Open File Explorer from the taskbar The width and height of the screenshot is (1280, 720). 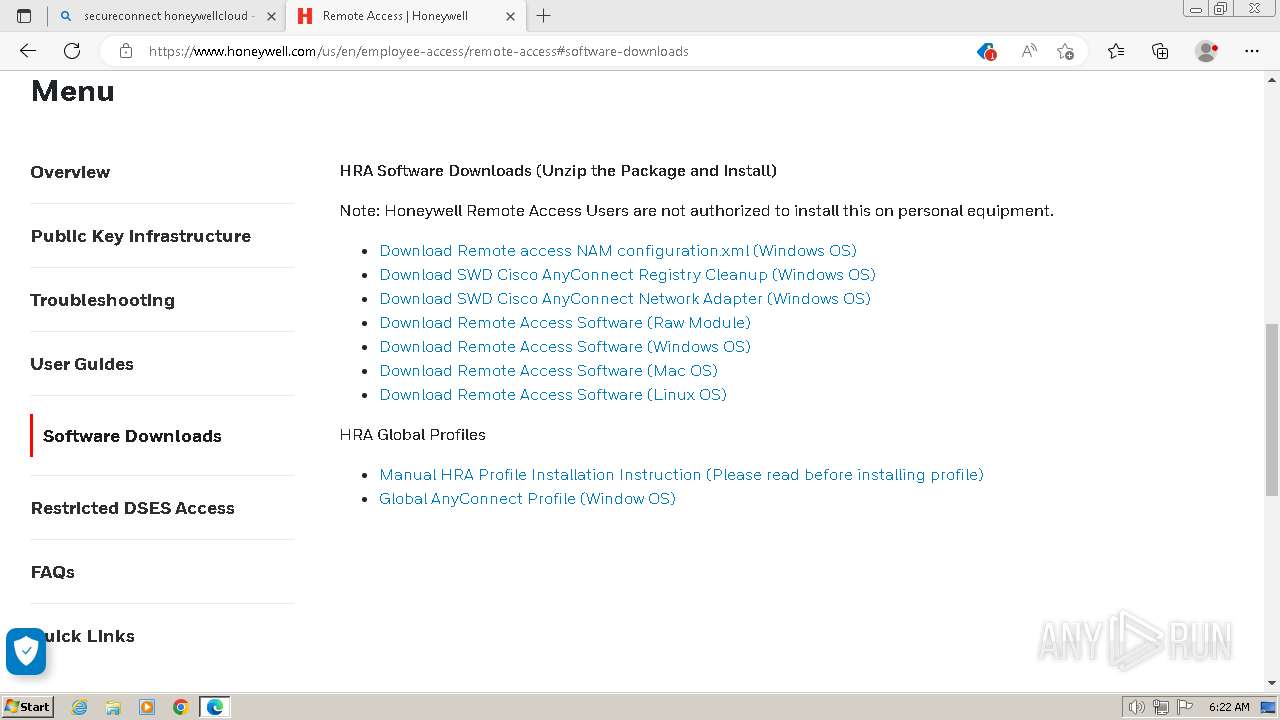[113, 707]
